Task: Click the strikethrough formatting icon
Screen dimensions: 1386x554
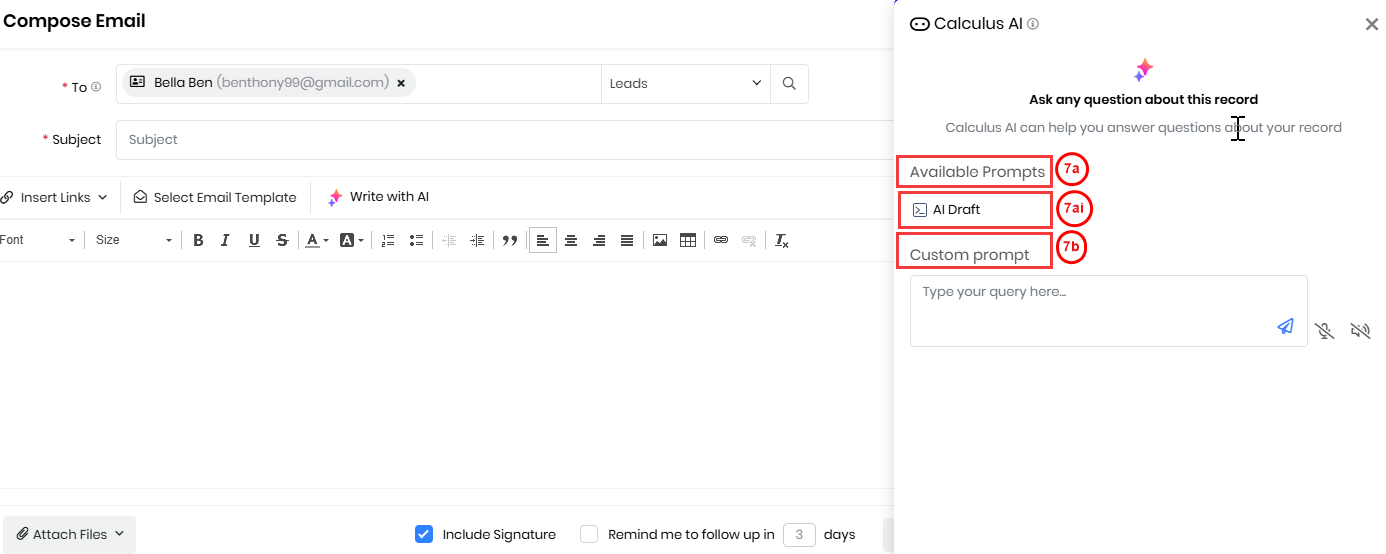Action: (282, 240)
